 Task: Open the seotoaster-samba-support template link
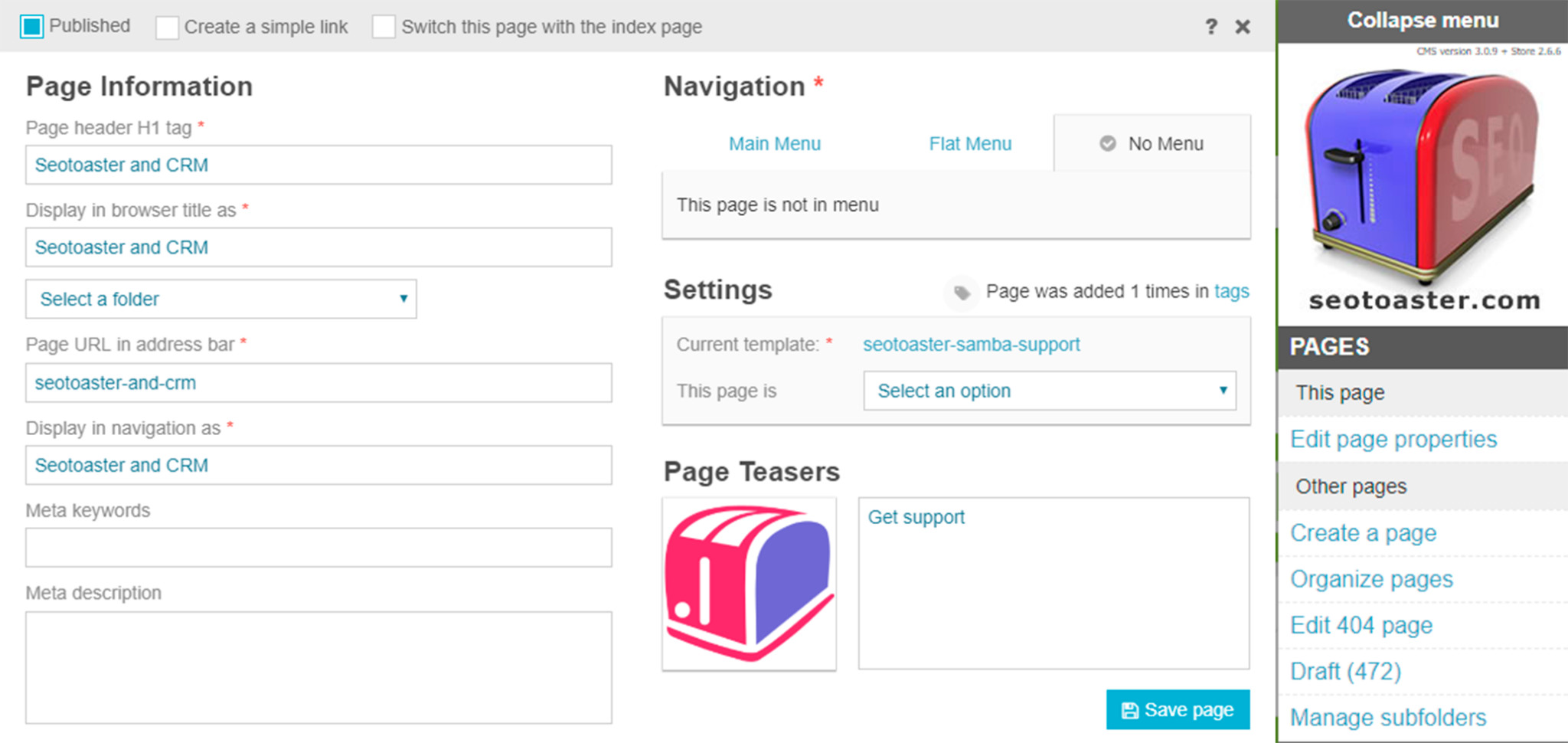[971, 345]
